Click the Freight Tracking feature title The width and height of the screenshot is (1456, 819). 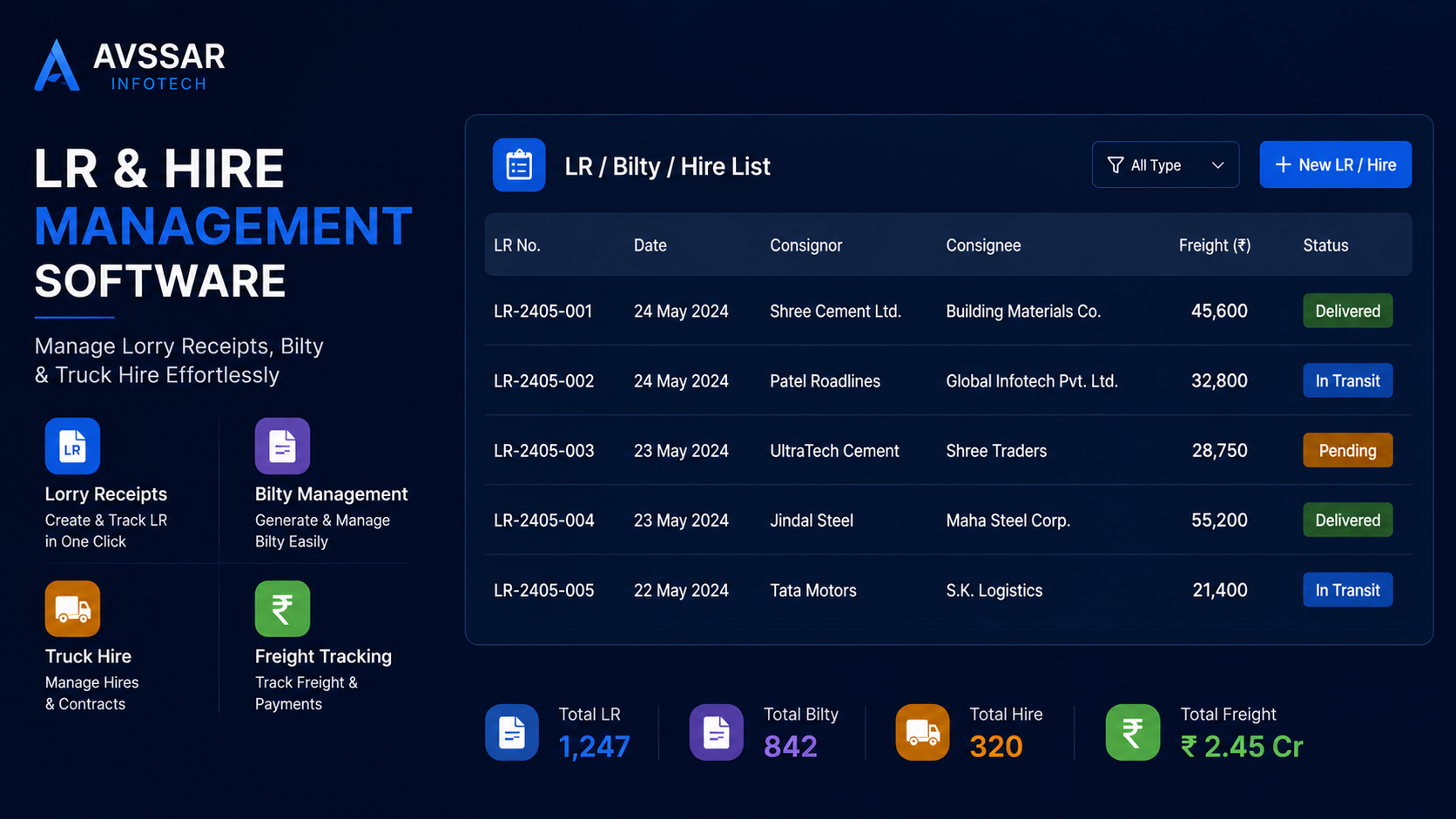[323, 656]
